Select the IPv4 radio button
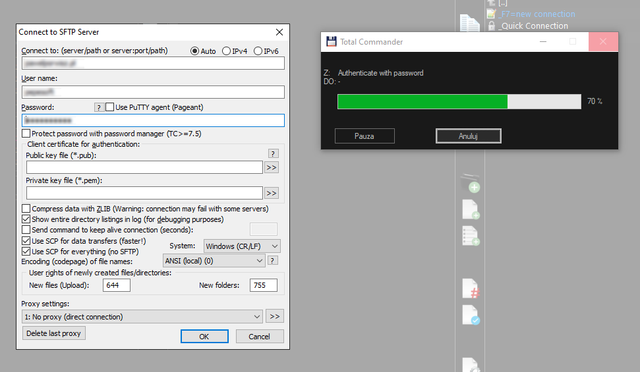The image size is (640, 372). point(226,51)
